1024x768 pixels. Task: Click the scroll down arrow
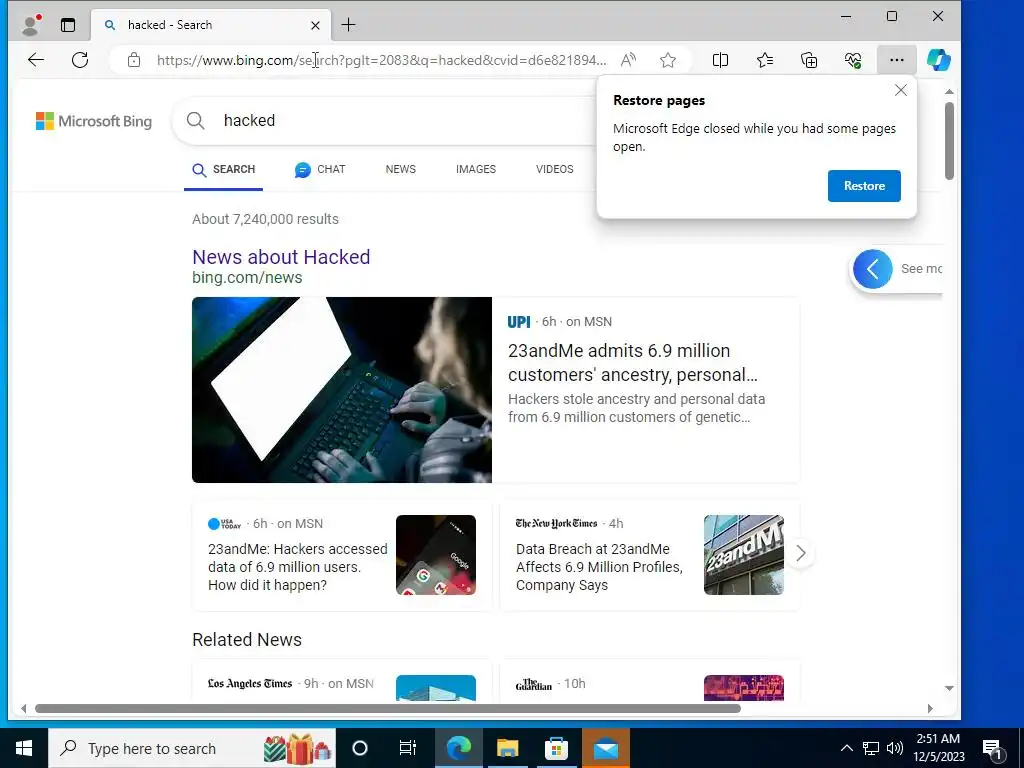click(949, 688)
